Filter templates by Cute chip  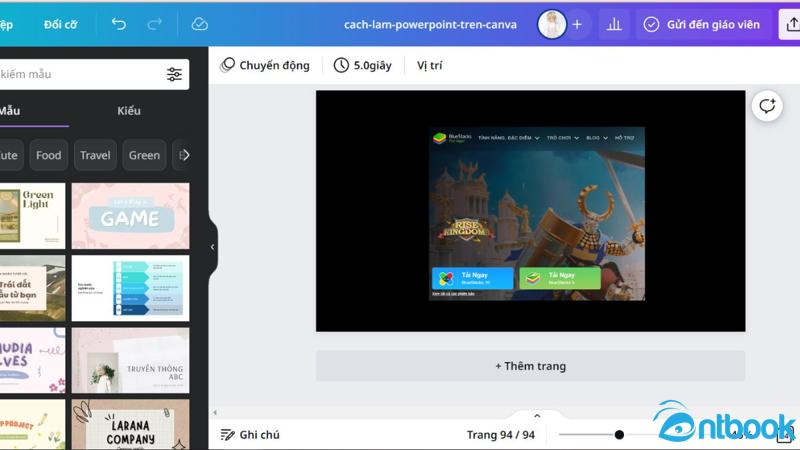(9, 155)
